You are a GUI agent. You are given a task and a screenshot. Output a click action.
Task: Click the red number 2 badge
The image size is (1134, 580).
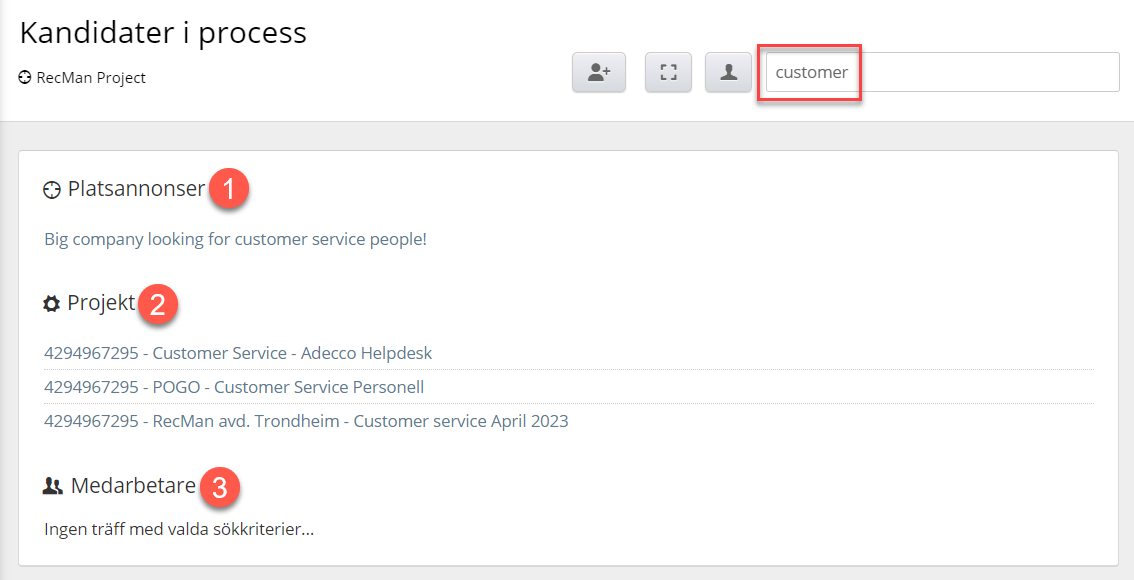pos(158,304)
